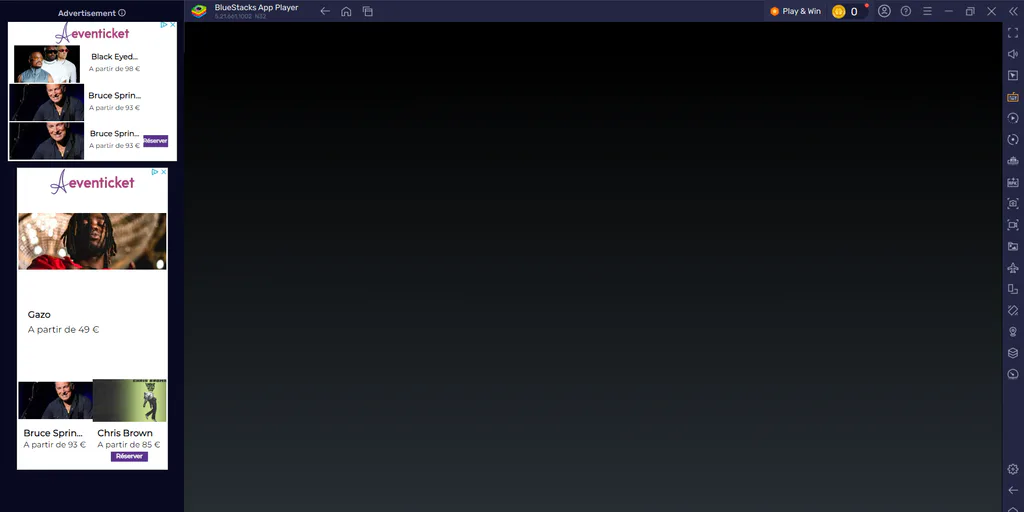Click the resize window devices icon
Viewport: 1024px width, 512px height.
(1013, 289)
